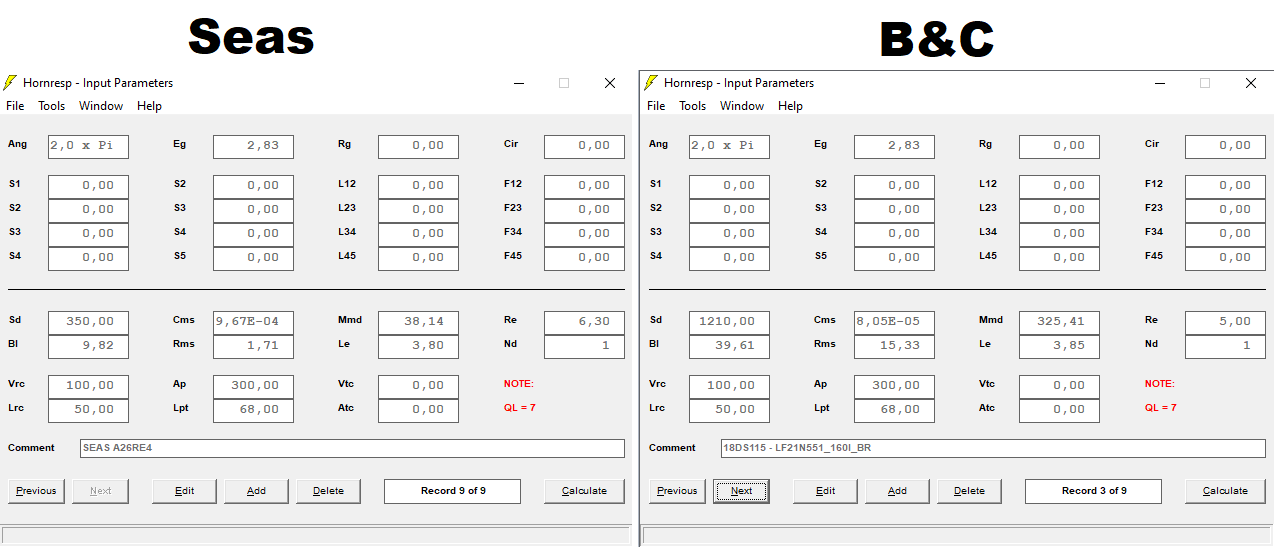Select the Eg 2,83 field in Seas window

click(253, 146)
